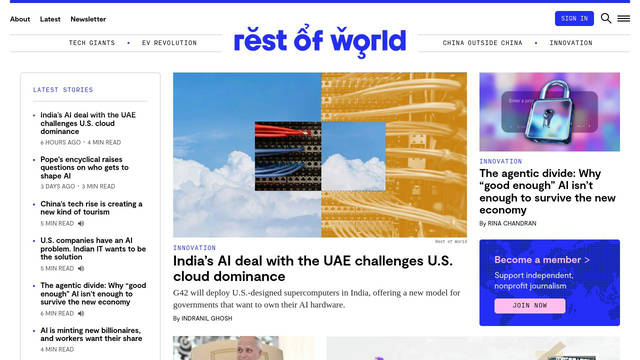Open sidebar story India's AI deal with UAE

pyautogui.click(x=88, y=123)
